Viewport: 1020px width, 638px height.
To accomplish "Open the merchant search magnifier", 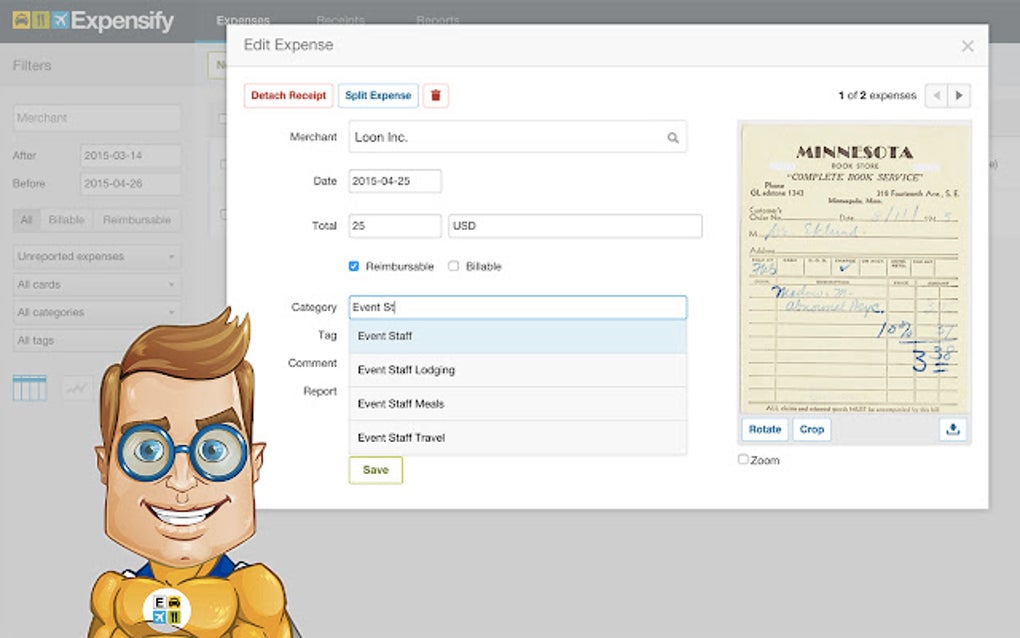I will click(x=673, y=136).
